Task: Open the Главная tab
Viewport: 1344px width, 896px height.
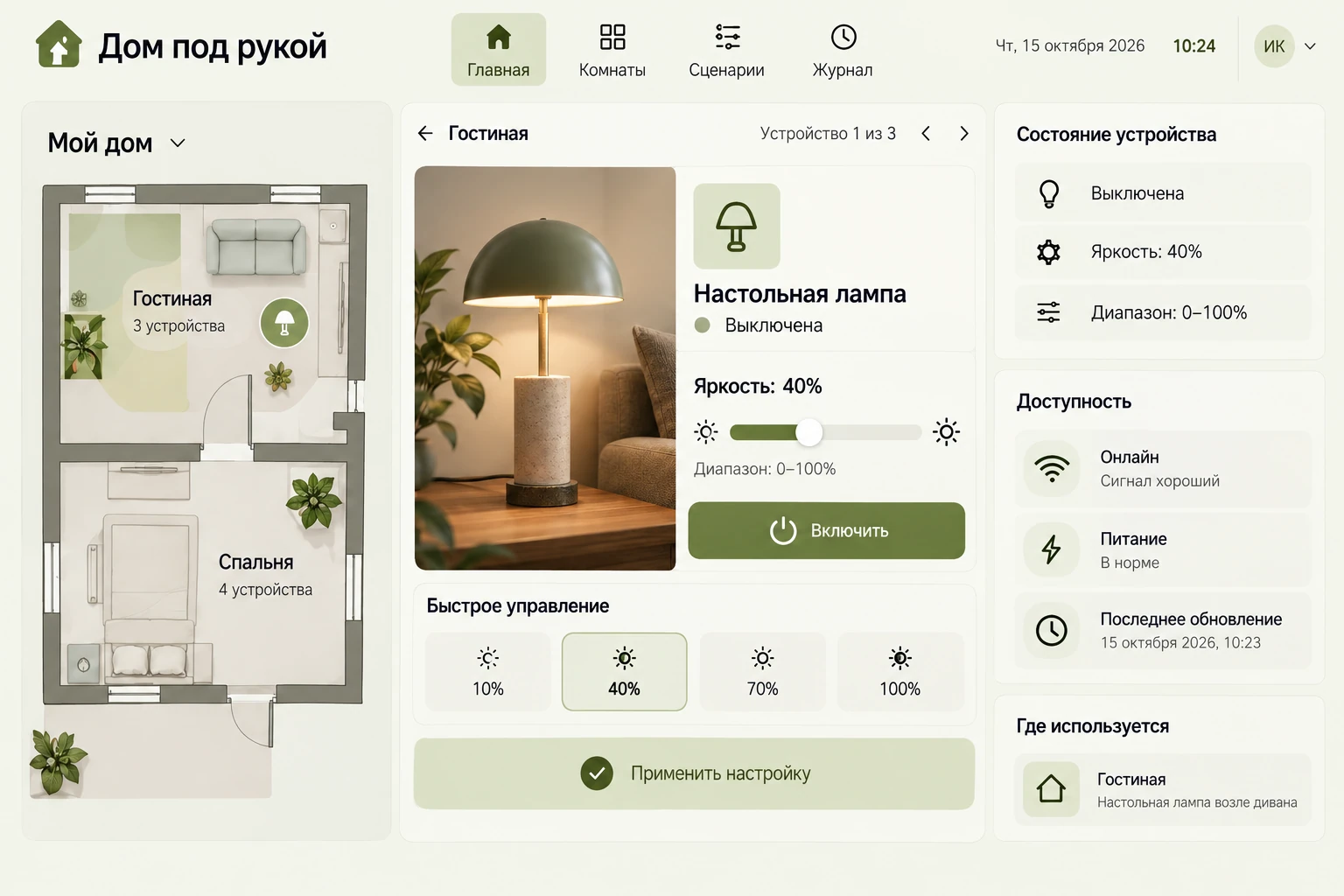Action: (499, 50)
